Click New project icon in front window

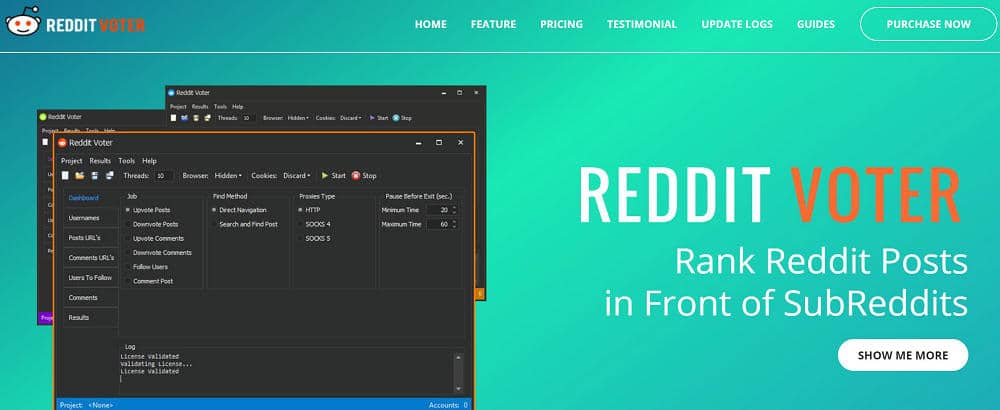pyautogui.click(x=65, y=175)
